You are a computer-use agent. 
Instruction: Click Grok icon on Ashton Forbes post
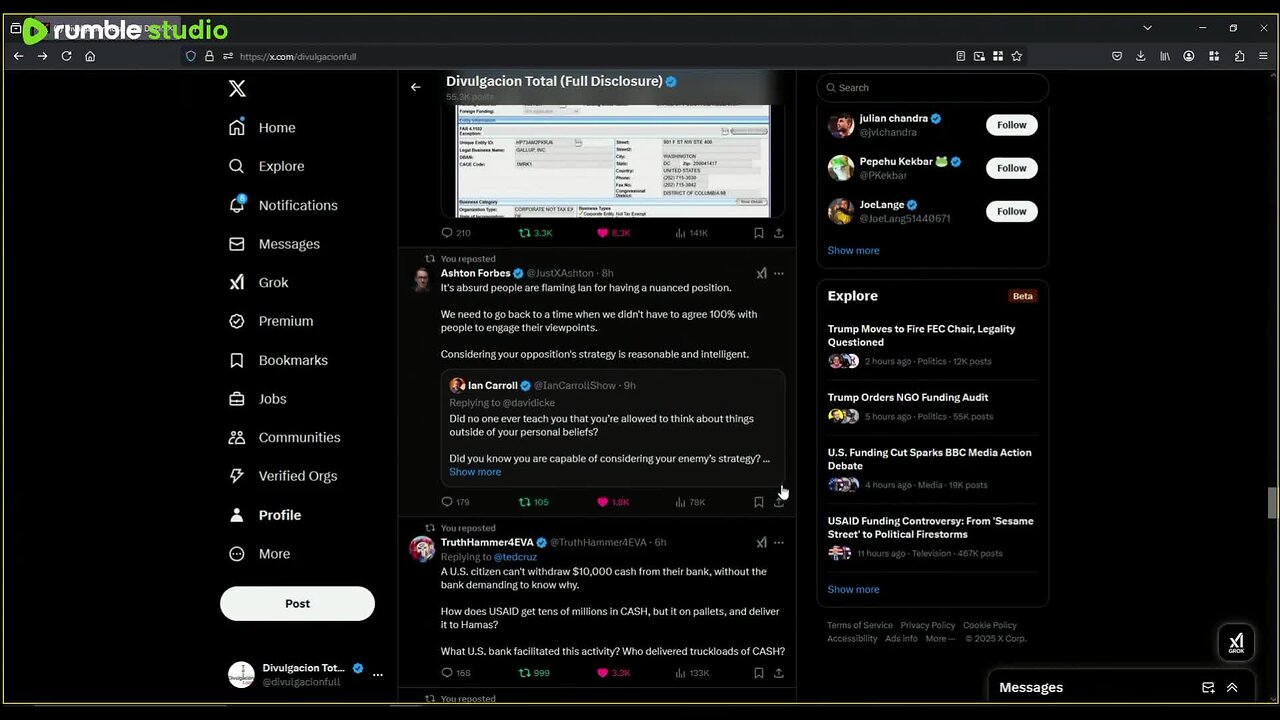761,273
